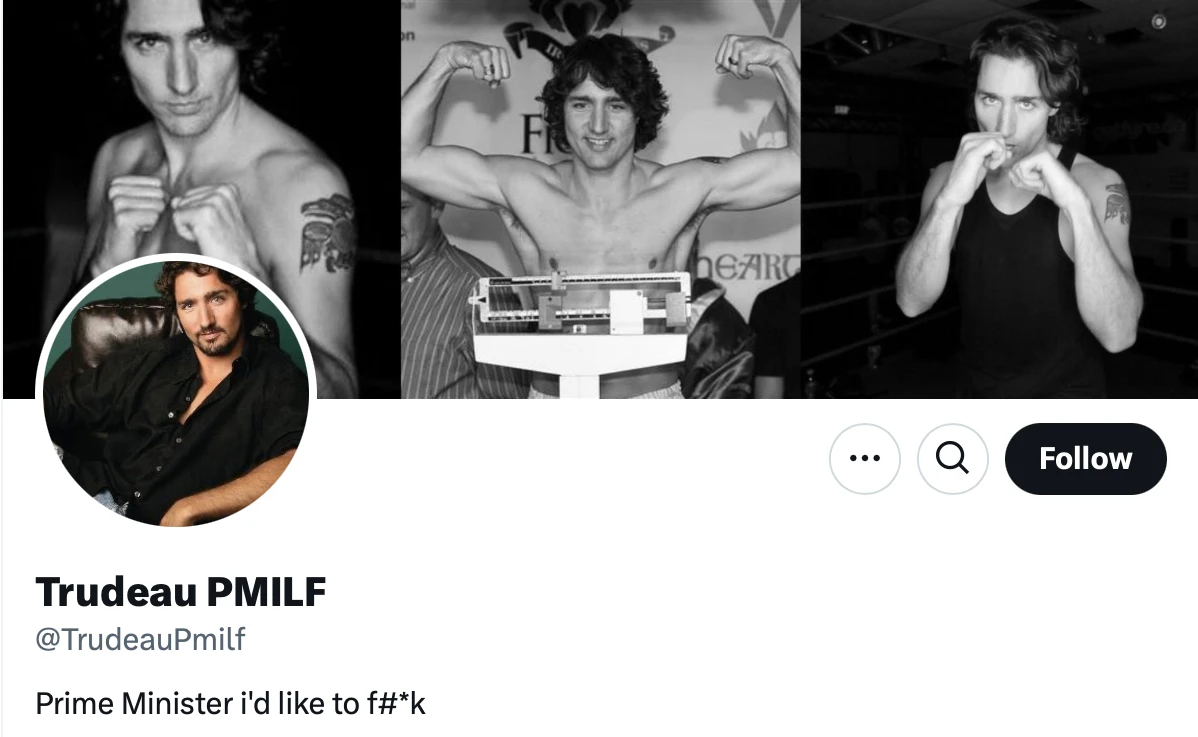
Task: Open the circular profile avatar photo
Action: [x=176, y=394]
